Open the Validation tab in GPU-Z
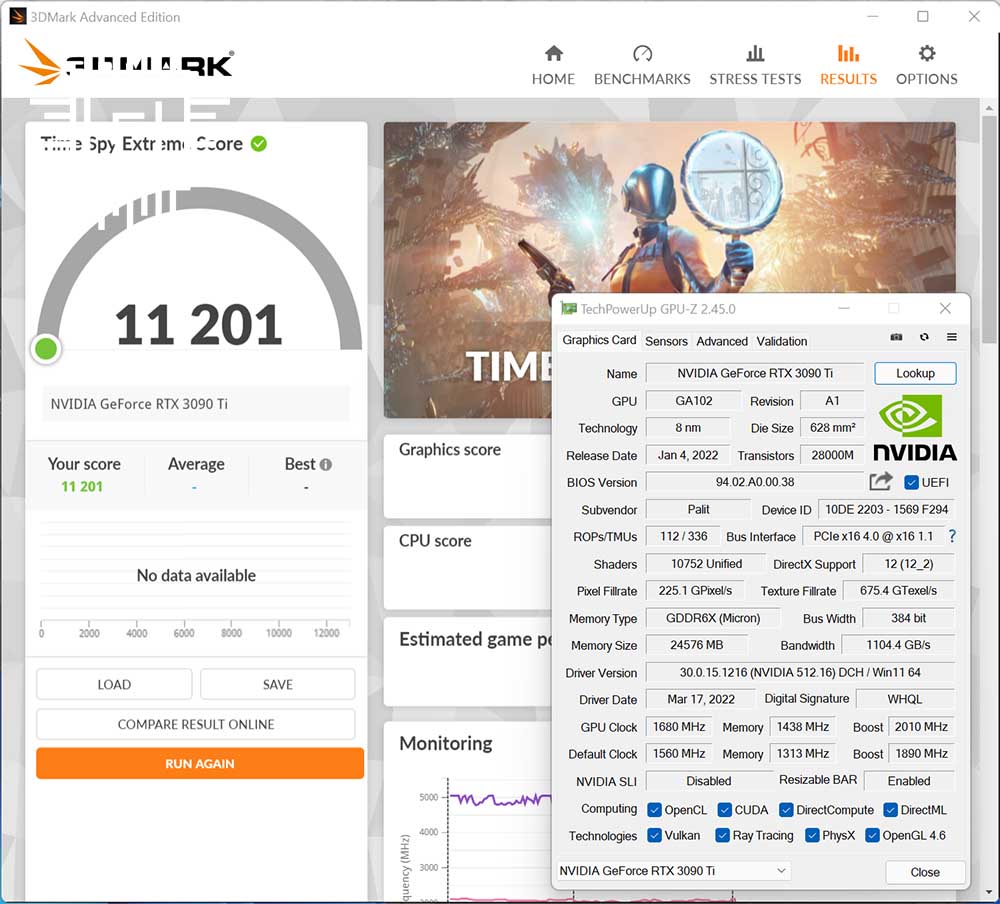This screenshot has height=904, width=1000. click(782, 341)
